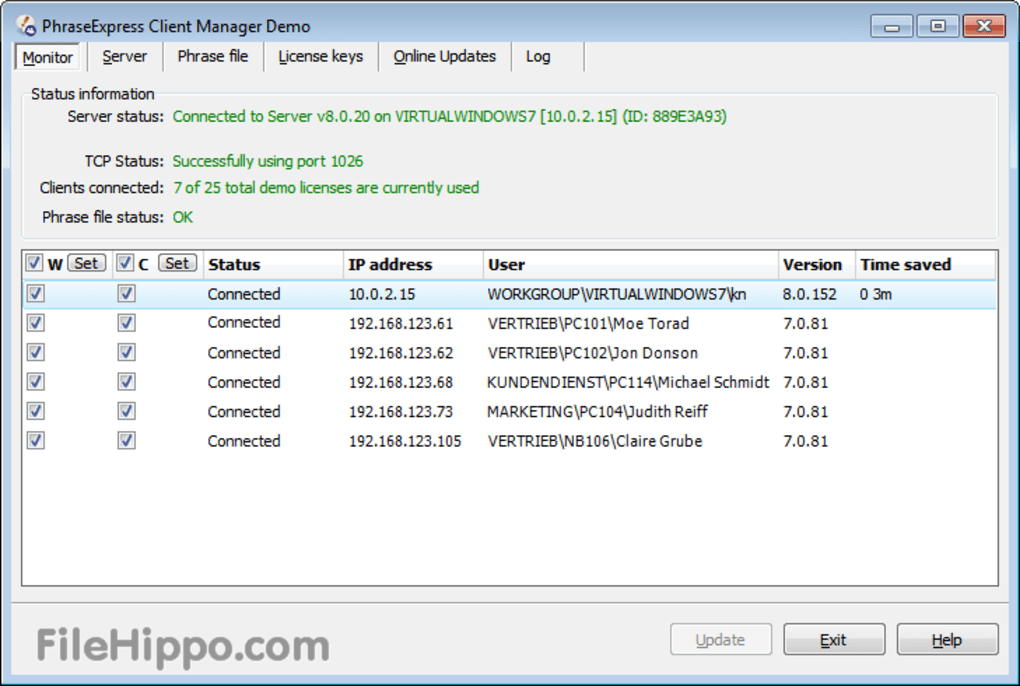This screenshot has width=1020, height=686.
Task: Go to the License keys tab
Action: click(321, 57)
